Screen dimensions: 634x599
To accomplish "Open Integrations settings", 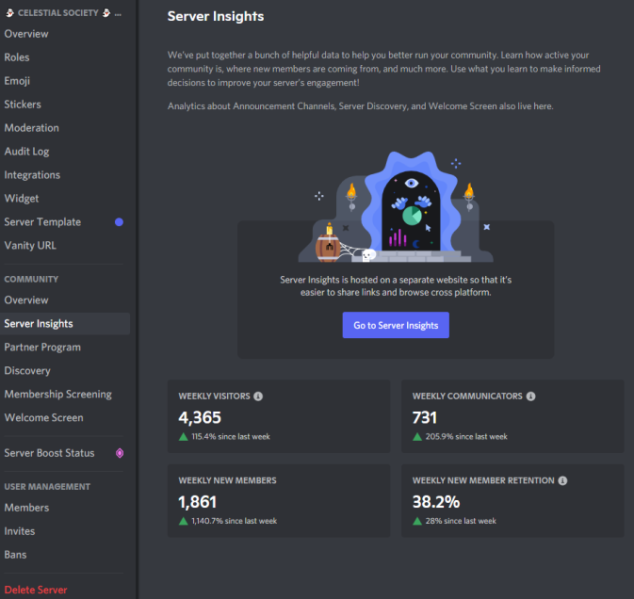I will click(32, 175).
